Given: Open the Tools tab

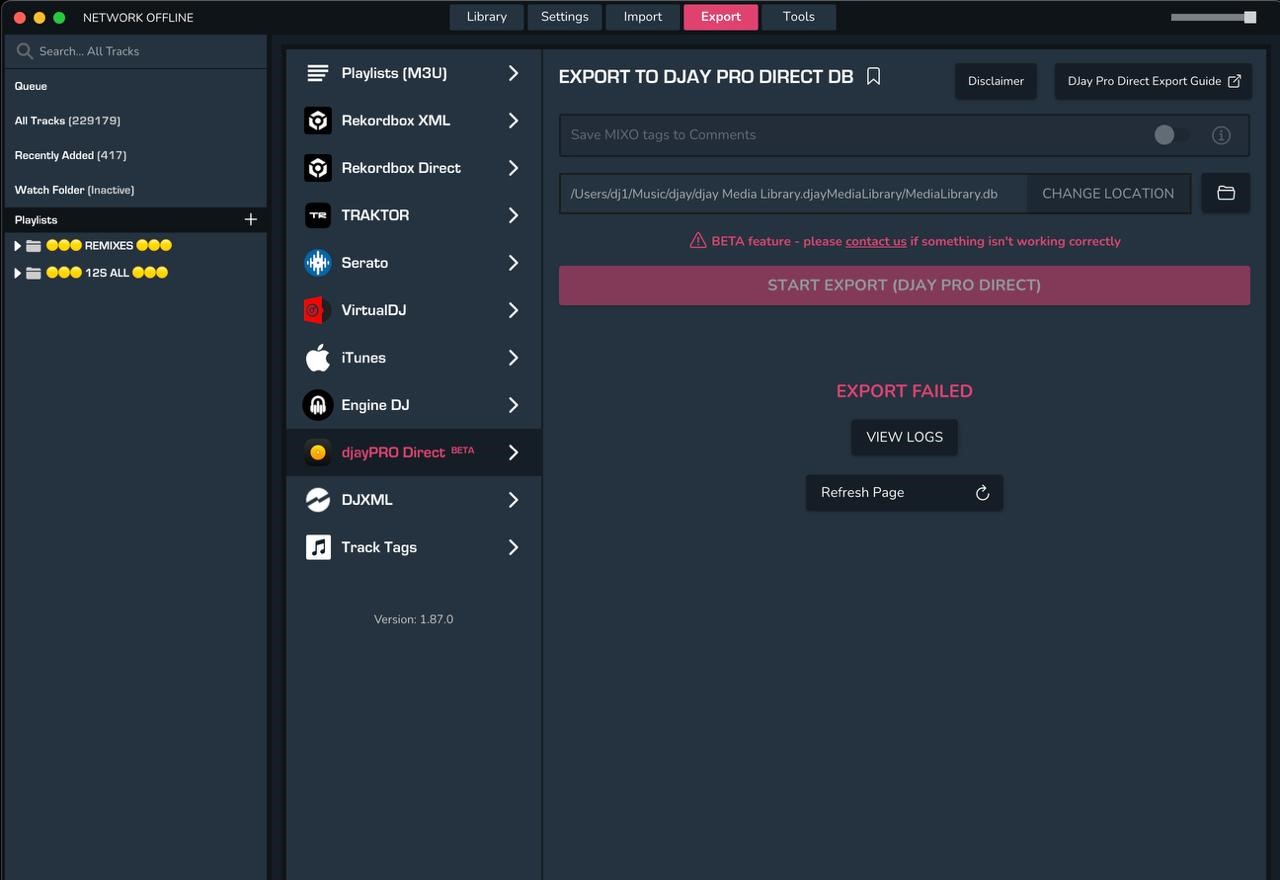Looking at the screenshot, I should (798, 17).
